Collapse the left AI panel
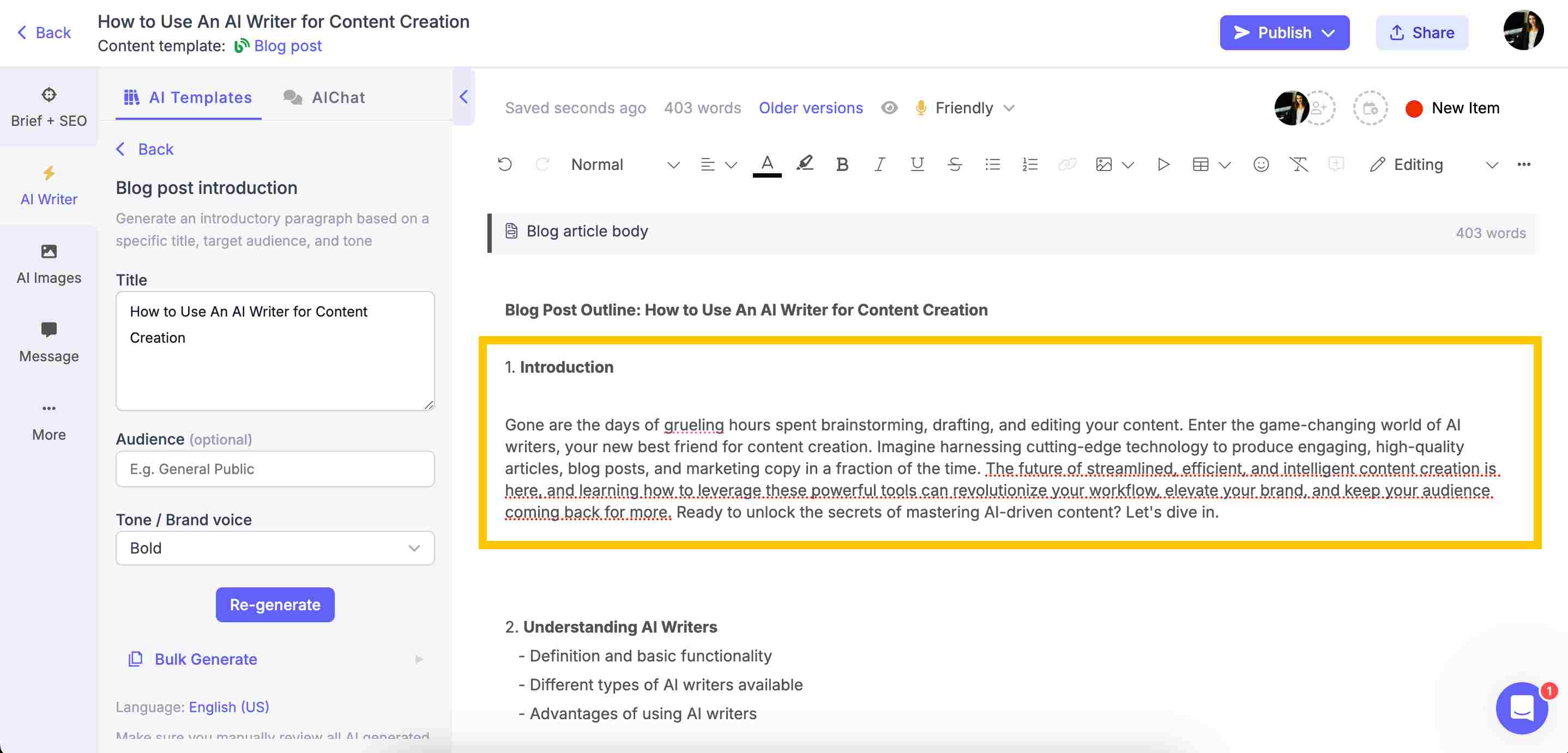The image size is (1568, 753). [x=463, y=96]
